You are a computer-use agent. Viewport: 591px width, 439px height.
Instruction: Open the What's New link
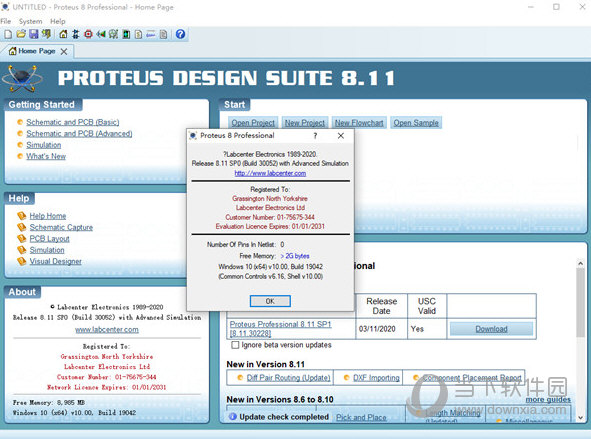(x=46, y=156)
